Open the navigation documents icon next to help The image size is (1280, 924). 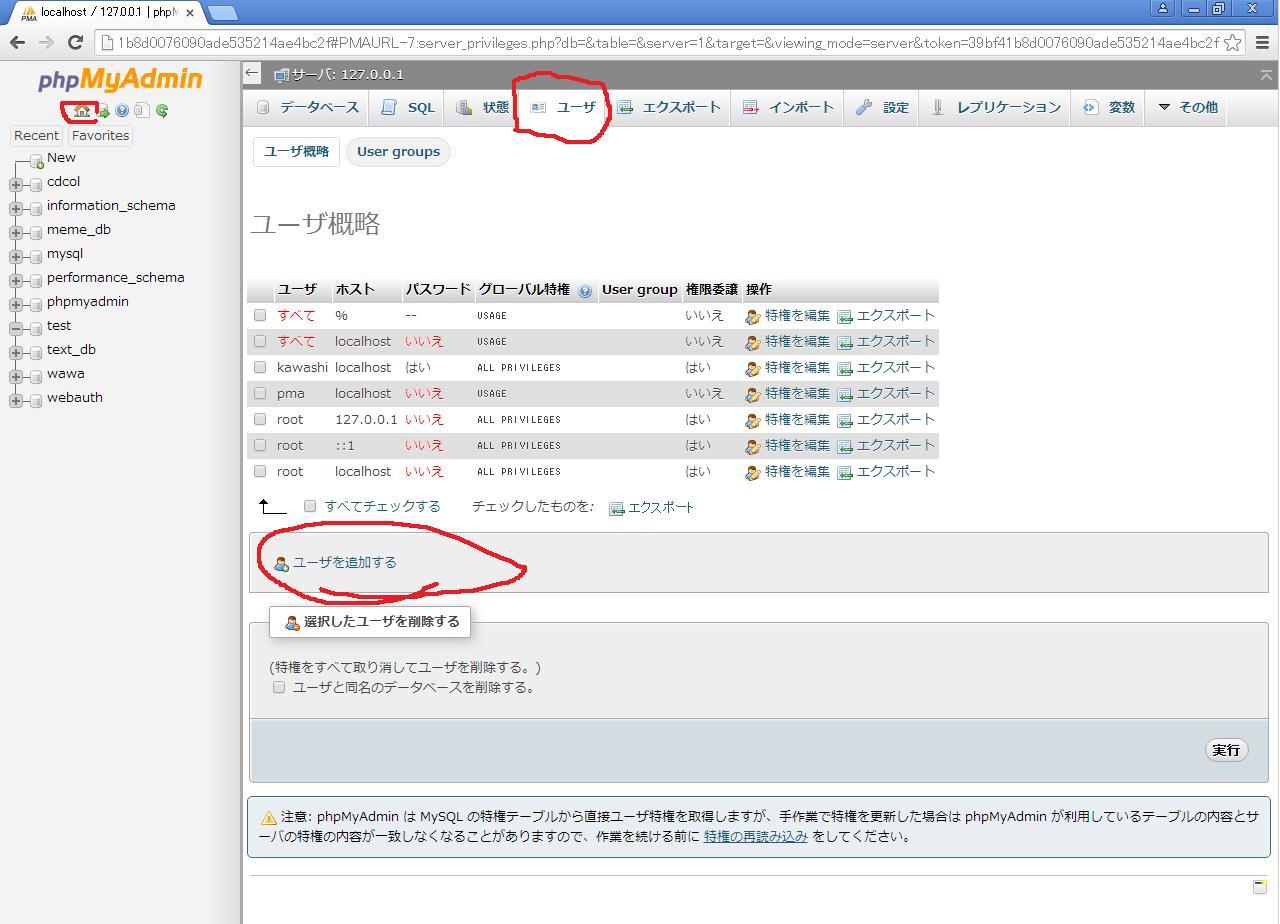click(142, 111)
